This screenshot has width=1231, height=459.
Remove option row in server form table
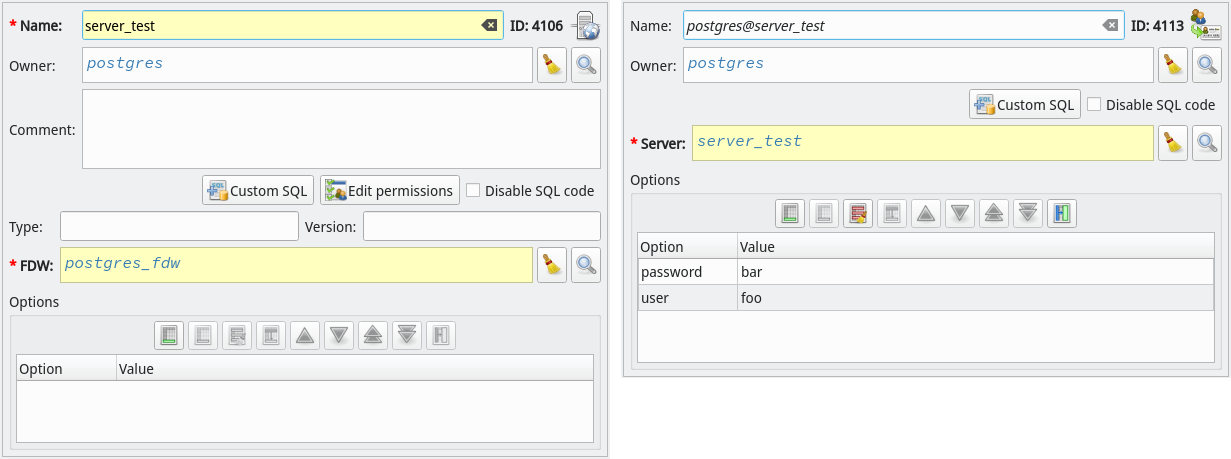coord(203,335)
